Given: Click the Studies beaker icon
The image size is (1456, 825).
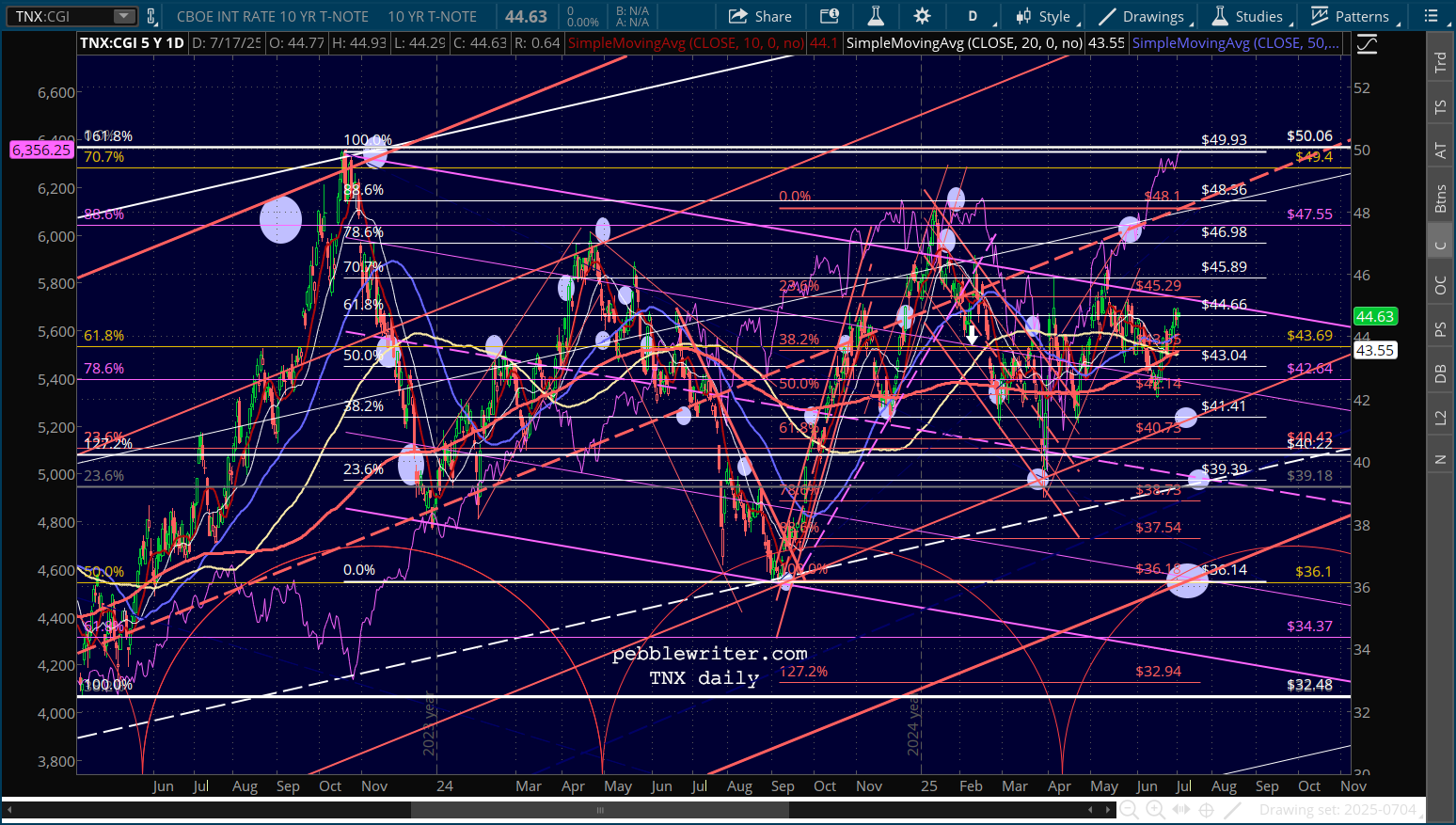Looking at the screenshot, I should tap(1220, 16).
